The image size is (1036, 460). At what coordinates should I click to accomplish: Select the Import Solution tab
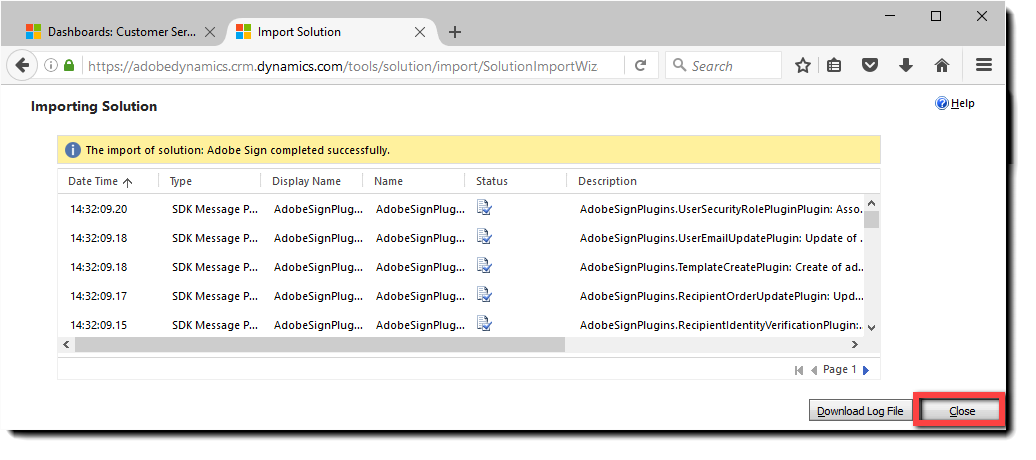click(331, 32)
